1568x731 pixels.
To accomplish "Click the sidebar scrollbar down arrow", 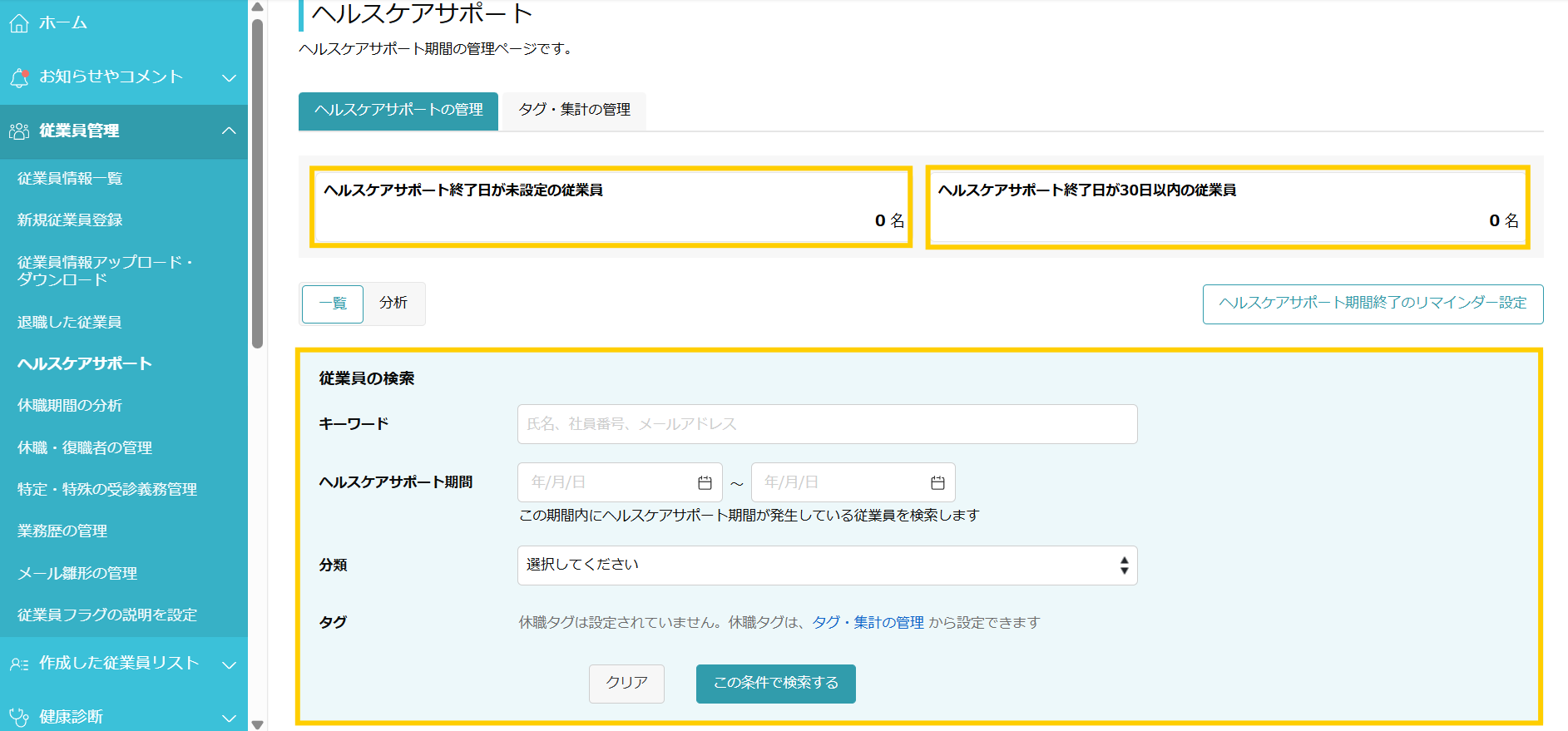I will click(x=258, y=724).
